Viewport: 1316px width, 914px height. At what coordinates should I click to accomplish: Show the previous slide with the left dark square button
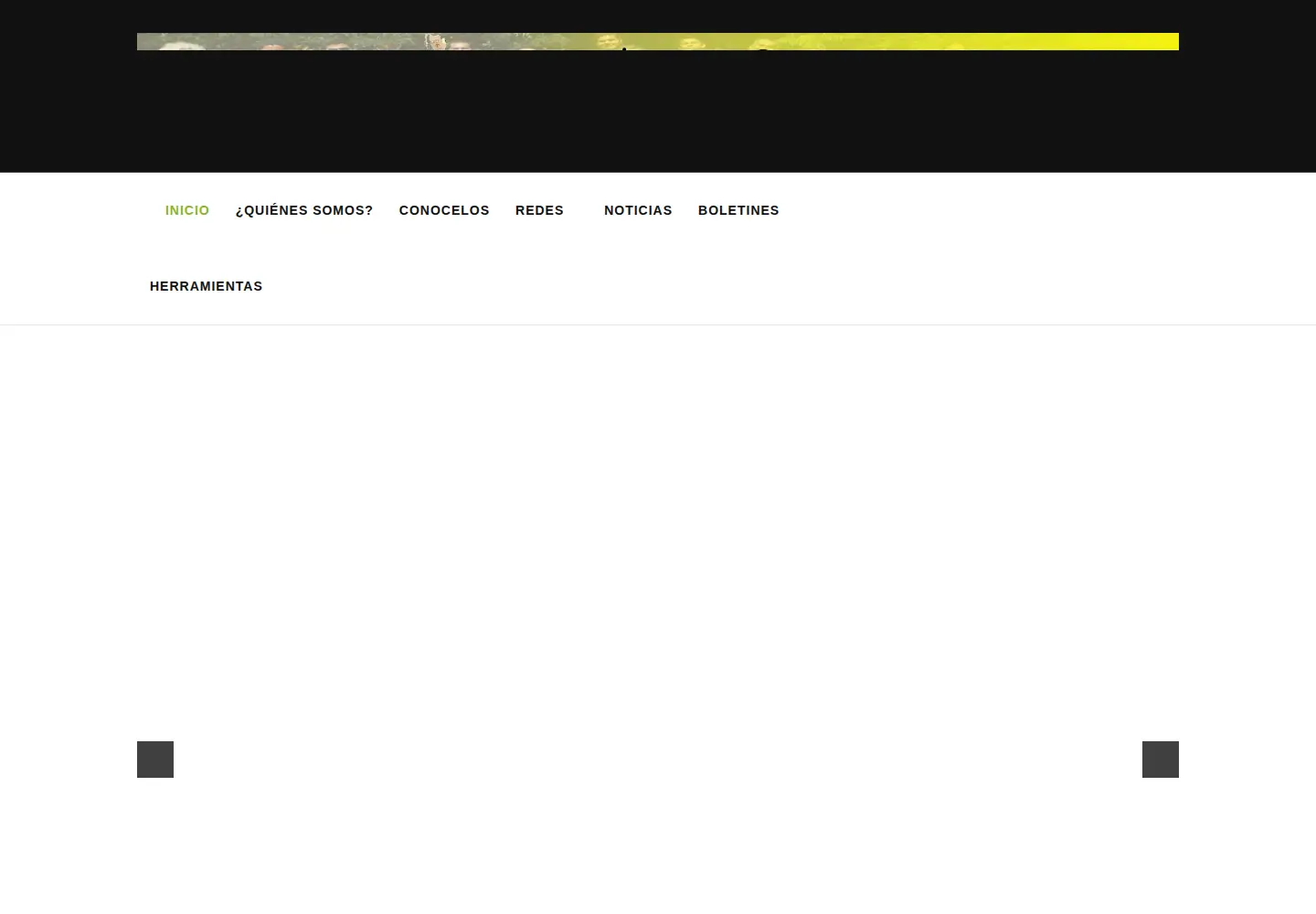tap(155, 760)
